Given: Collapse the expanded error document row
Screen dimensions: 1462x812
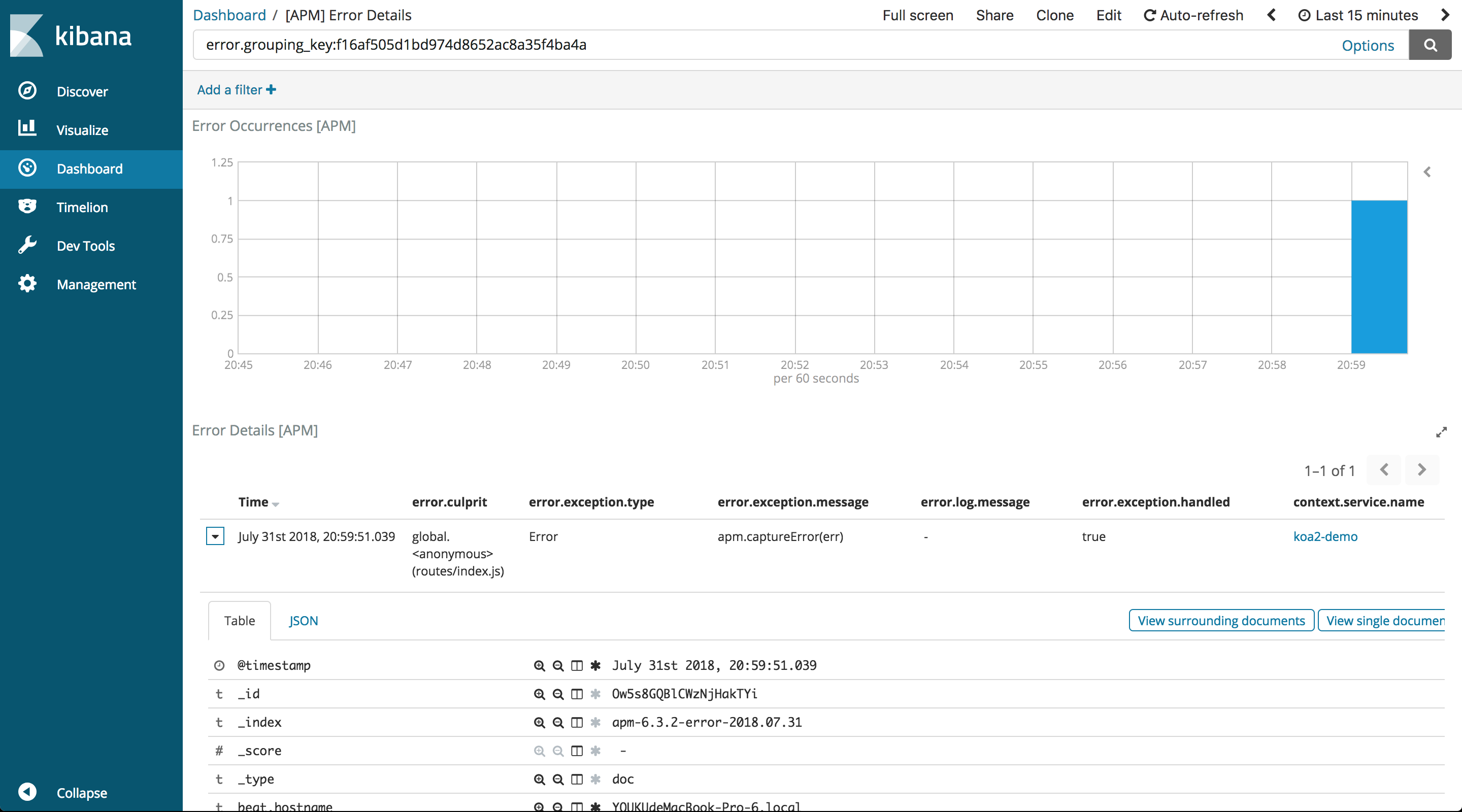Looking at the screenshot, I should click(215, 536).
